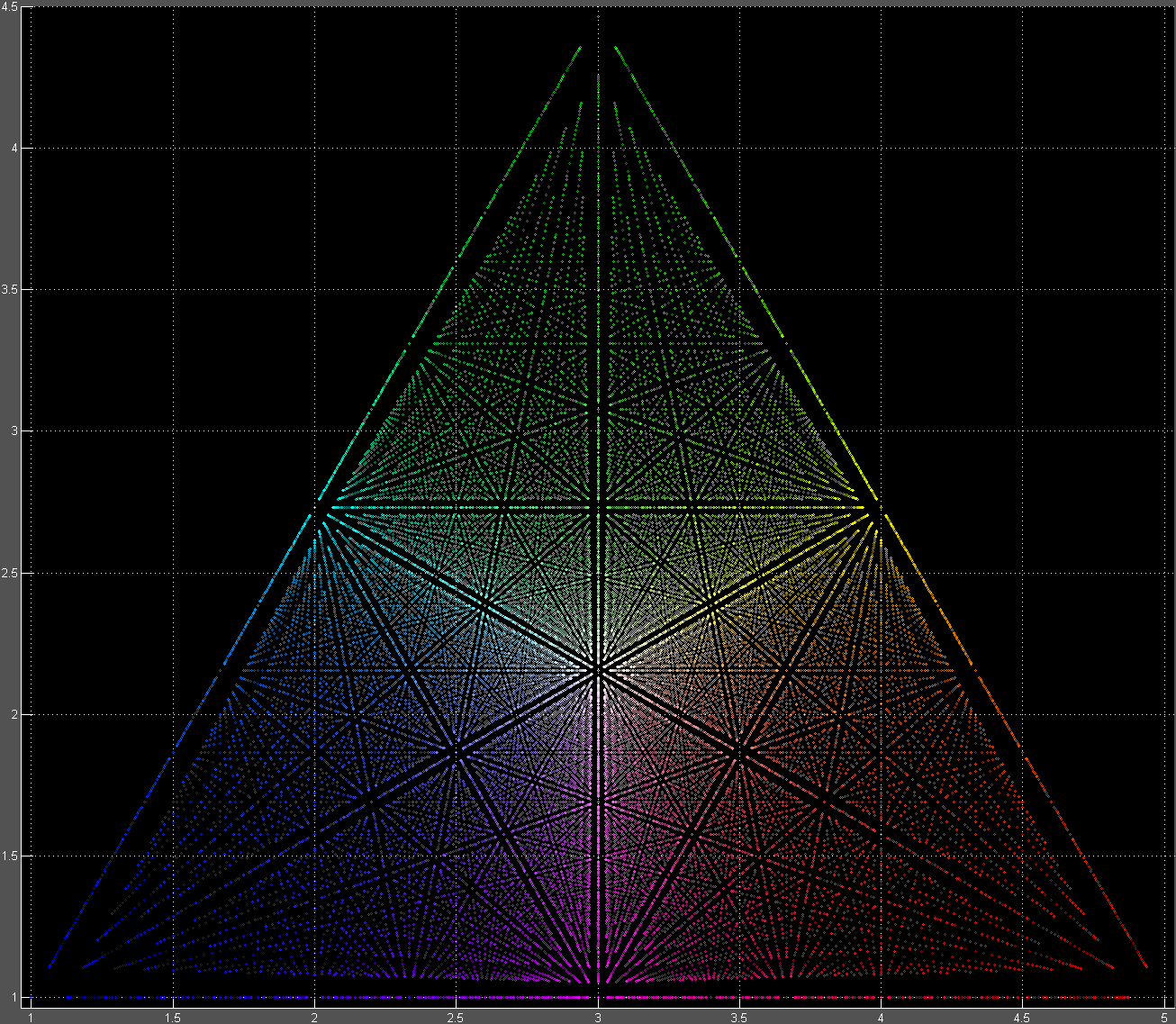Select the y-axis tick label 2
The width and height of the screenshot is (1176, 1024).
click(x=15, y=715)
